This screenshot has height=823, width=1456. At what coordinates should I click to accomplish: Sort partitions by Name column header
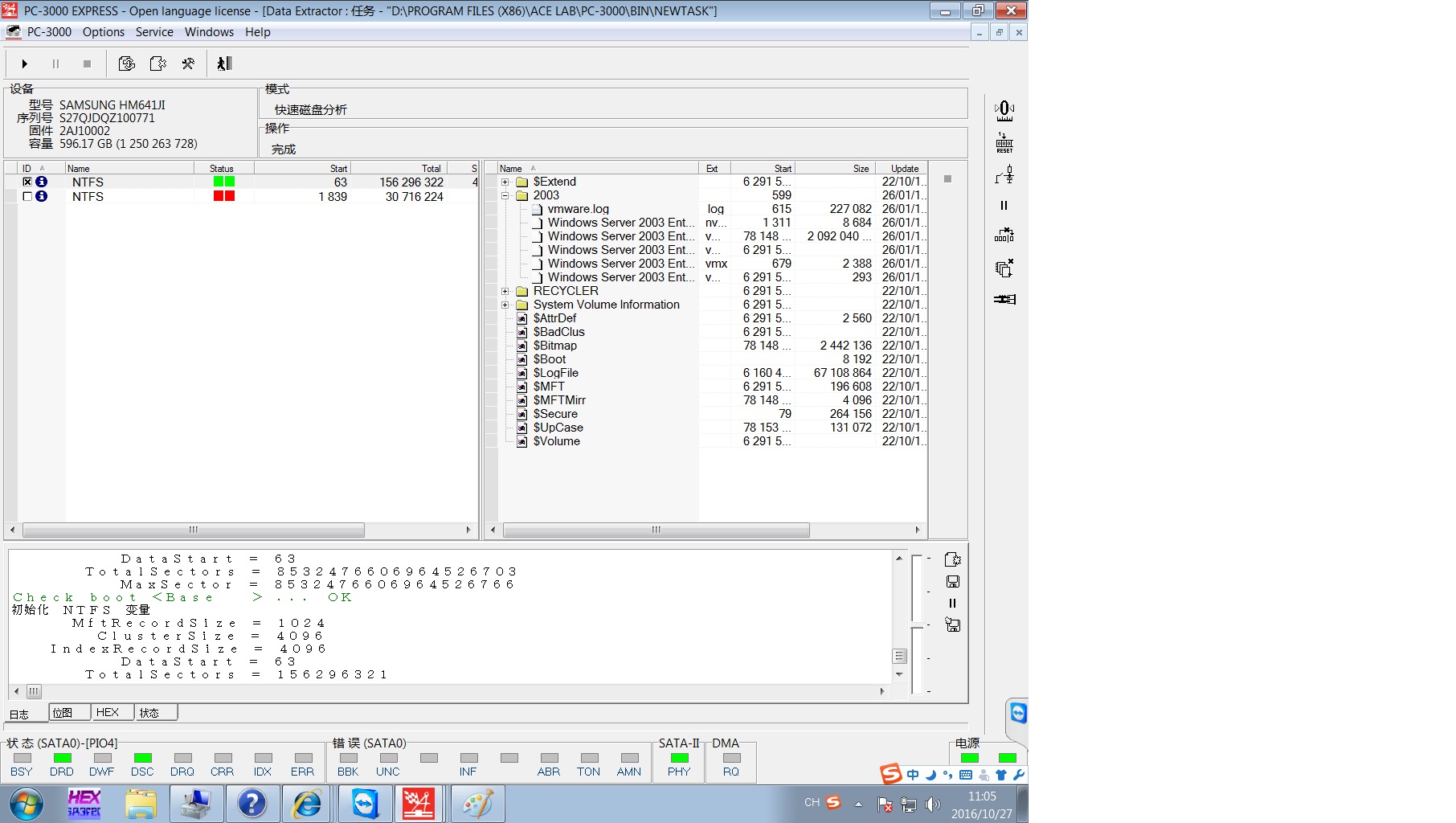129,168
